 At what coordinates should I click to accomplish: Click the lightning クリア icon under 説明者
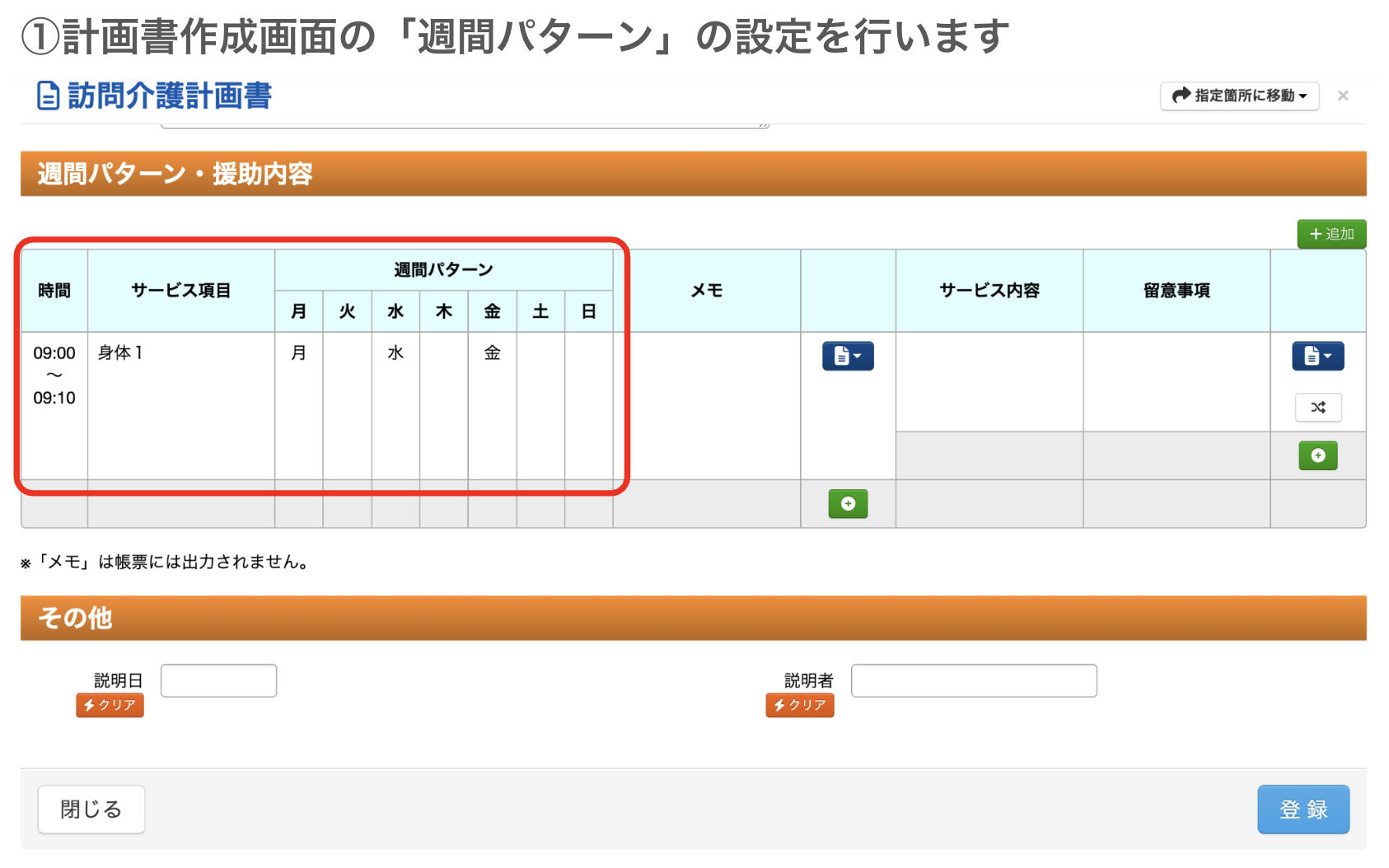point(799,705)
